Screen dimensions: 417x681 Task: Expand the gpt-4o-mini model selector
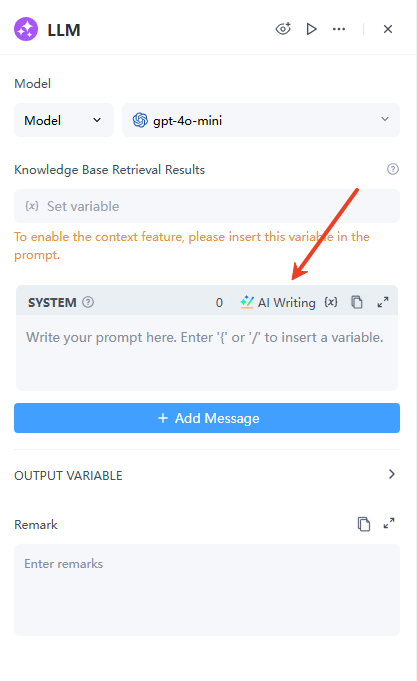tap(261, 120)
